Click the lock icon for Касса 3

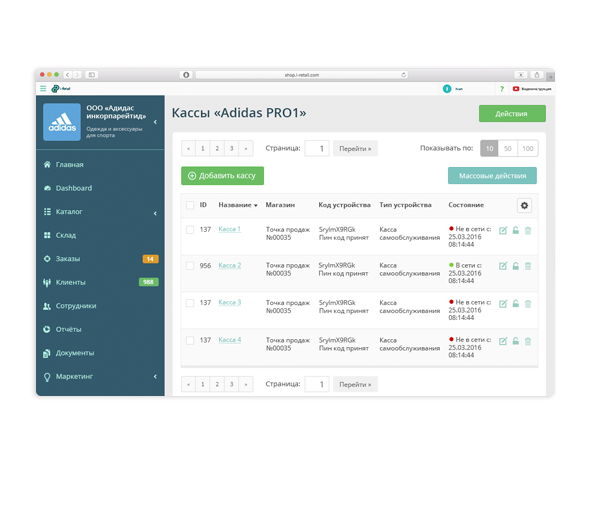tap(516, 303)
